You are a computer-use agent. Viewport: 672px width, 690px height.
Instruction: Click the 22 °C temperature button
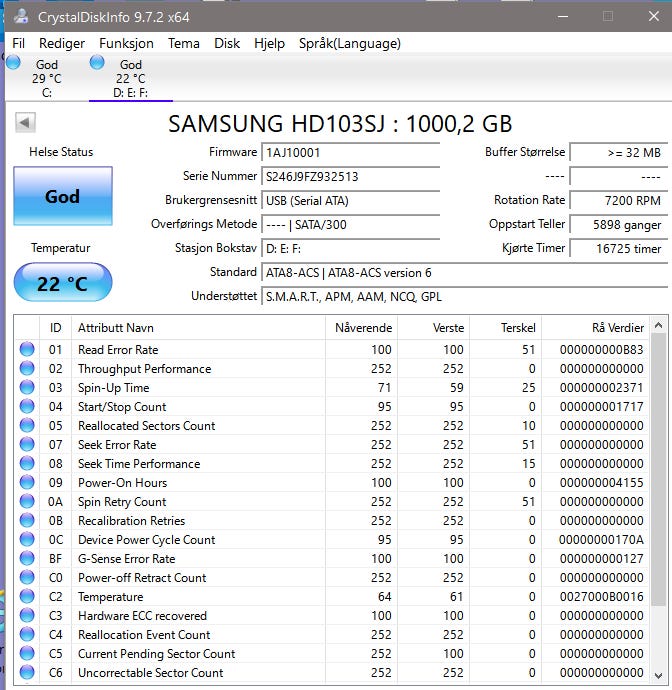coord(62,284)
